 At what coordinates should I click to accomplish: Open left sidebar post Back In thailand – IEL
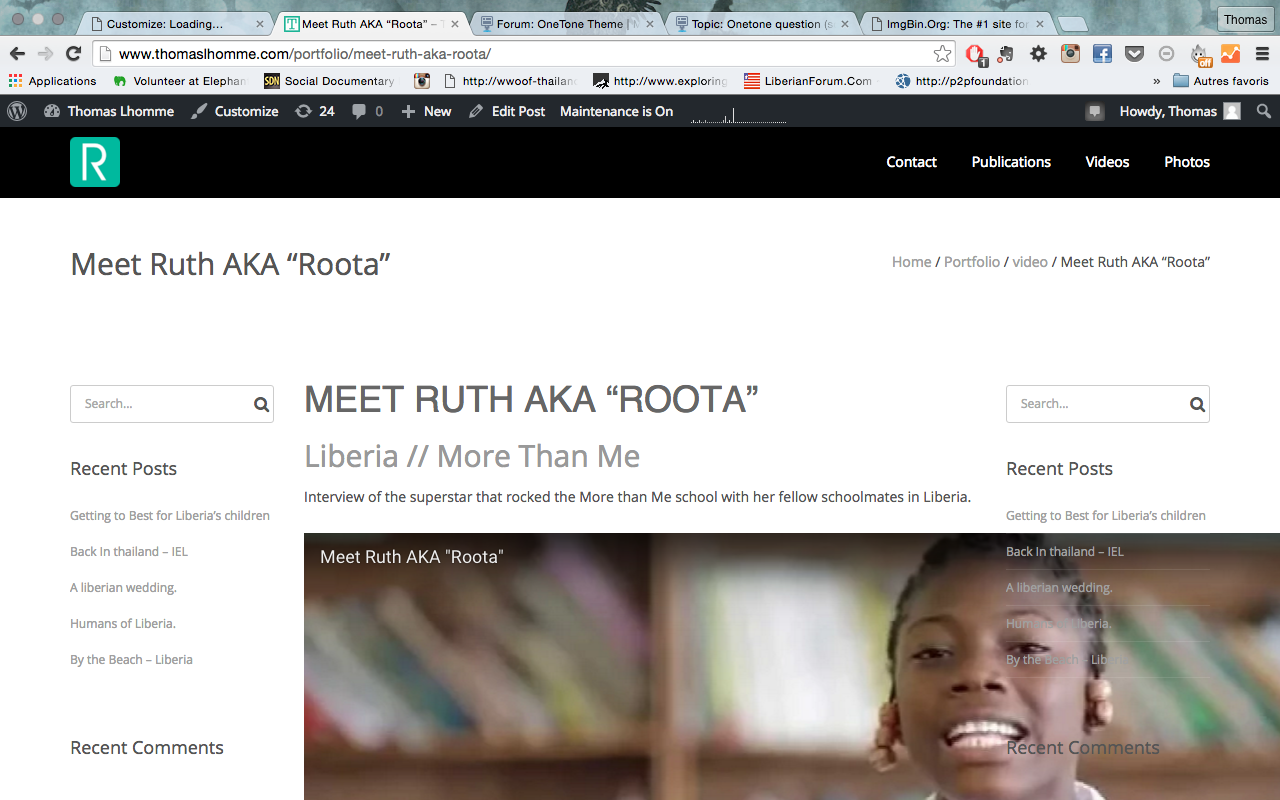tap(129, 552)
